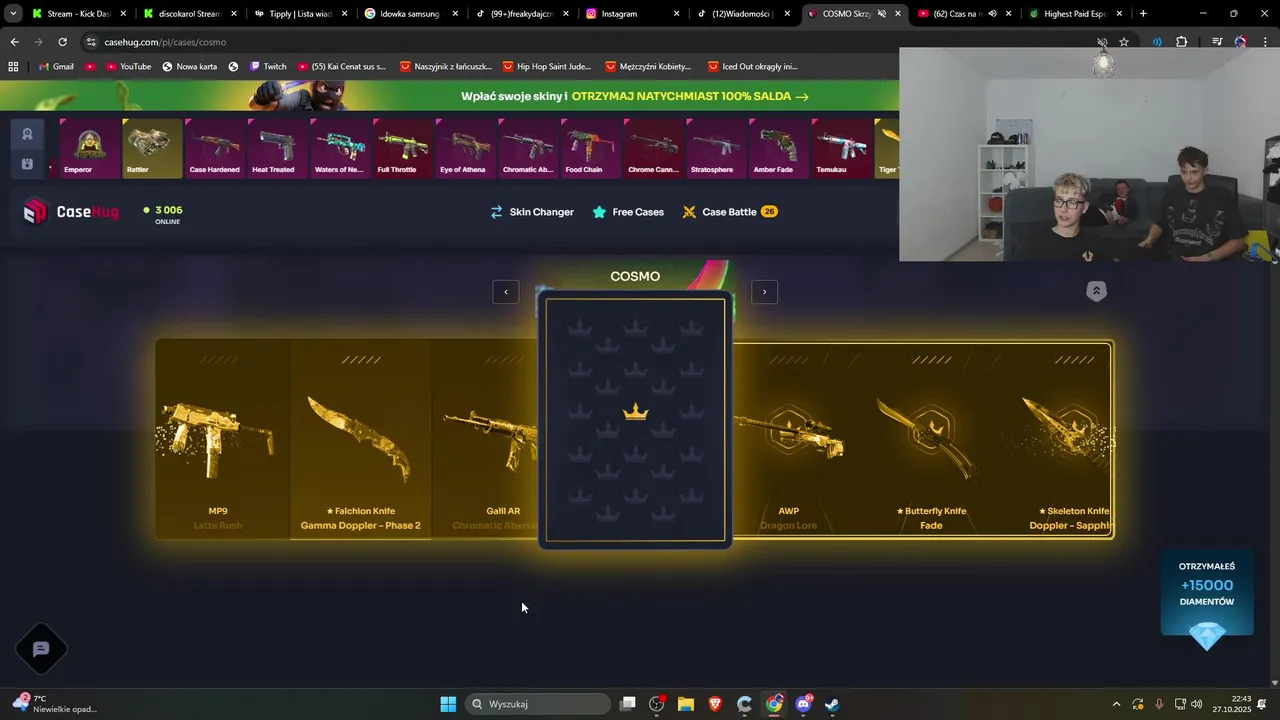Open File Explorer from the taskbar
This screenshot has width=1280, height=720.
tap(686, 704)
